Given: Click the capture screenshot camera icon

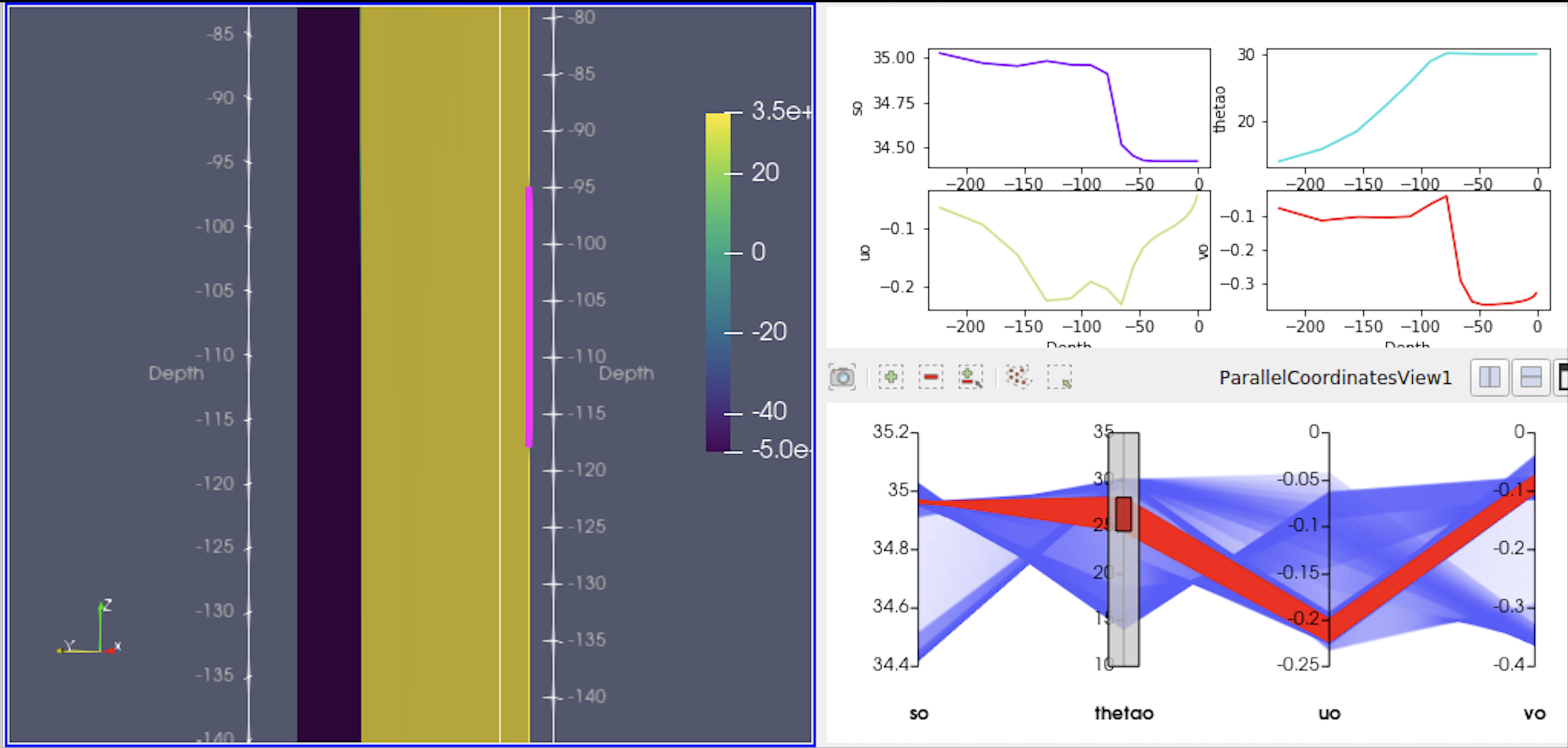Looking at the screenshot, I should [x=842, y=377].
